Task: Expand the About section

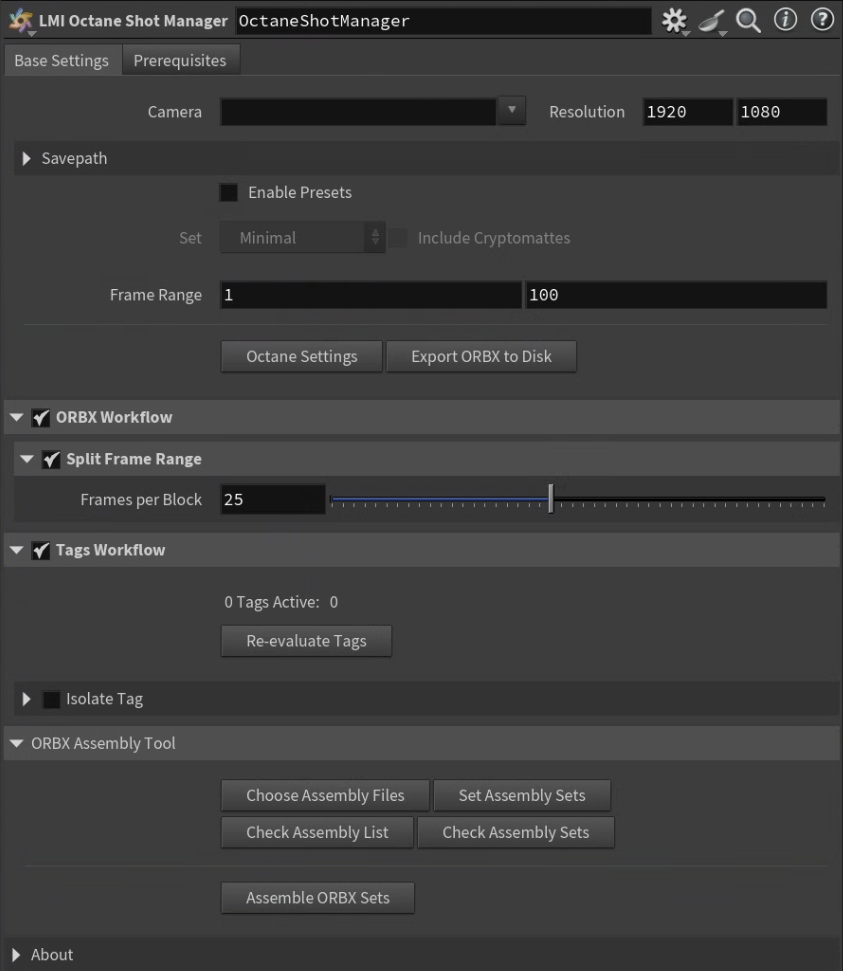Action: 16,954
